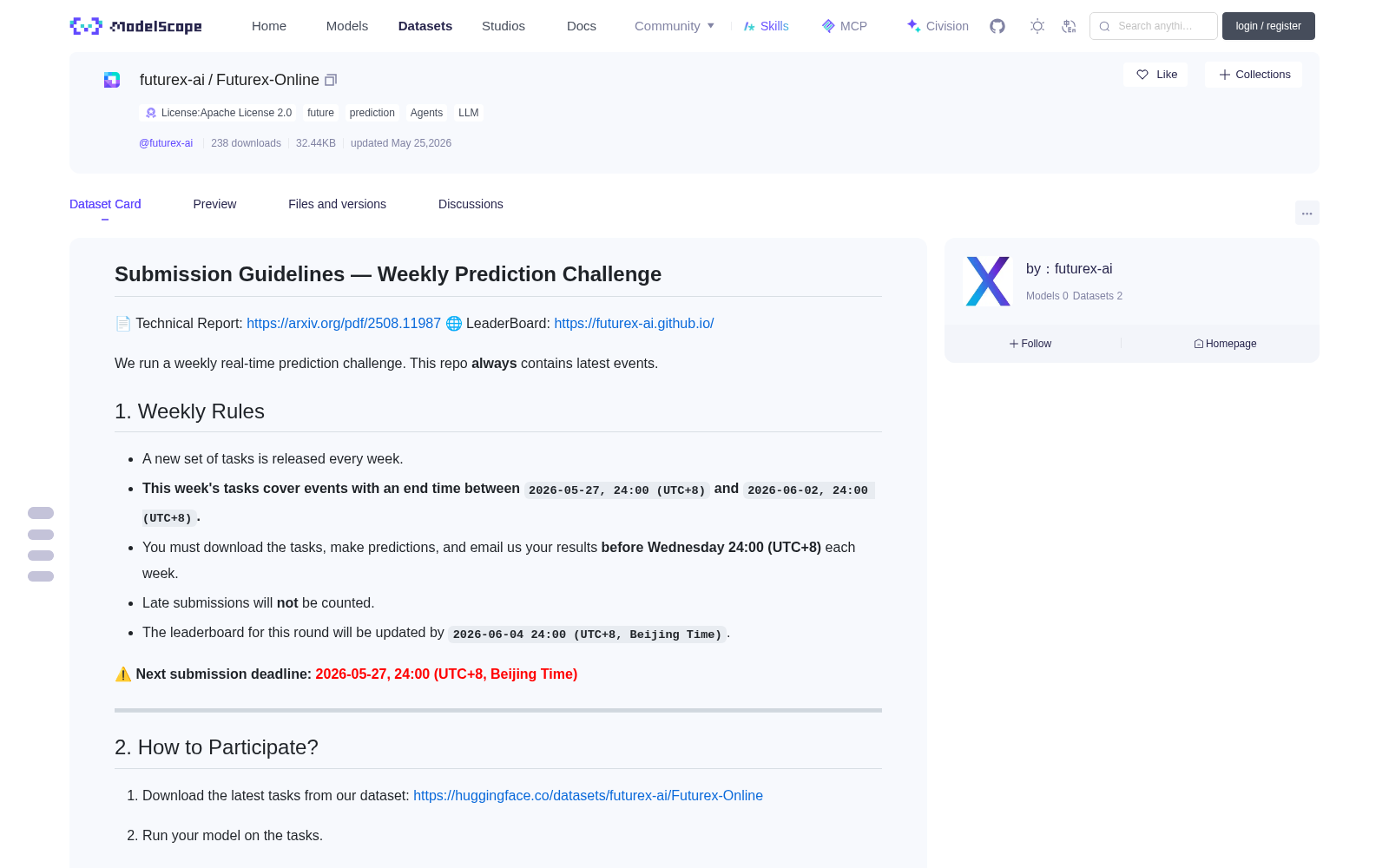Click the '32.44KB' size text
Screen dimensions: 1389x868
pyautogui.click(x=315, y=143)
